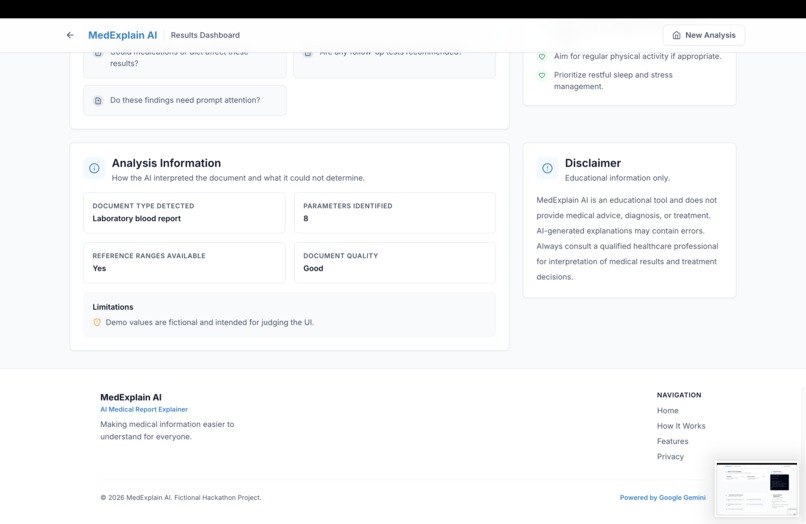Click the 'Limitations' label

click(x=113, y=307)
